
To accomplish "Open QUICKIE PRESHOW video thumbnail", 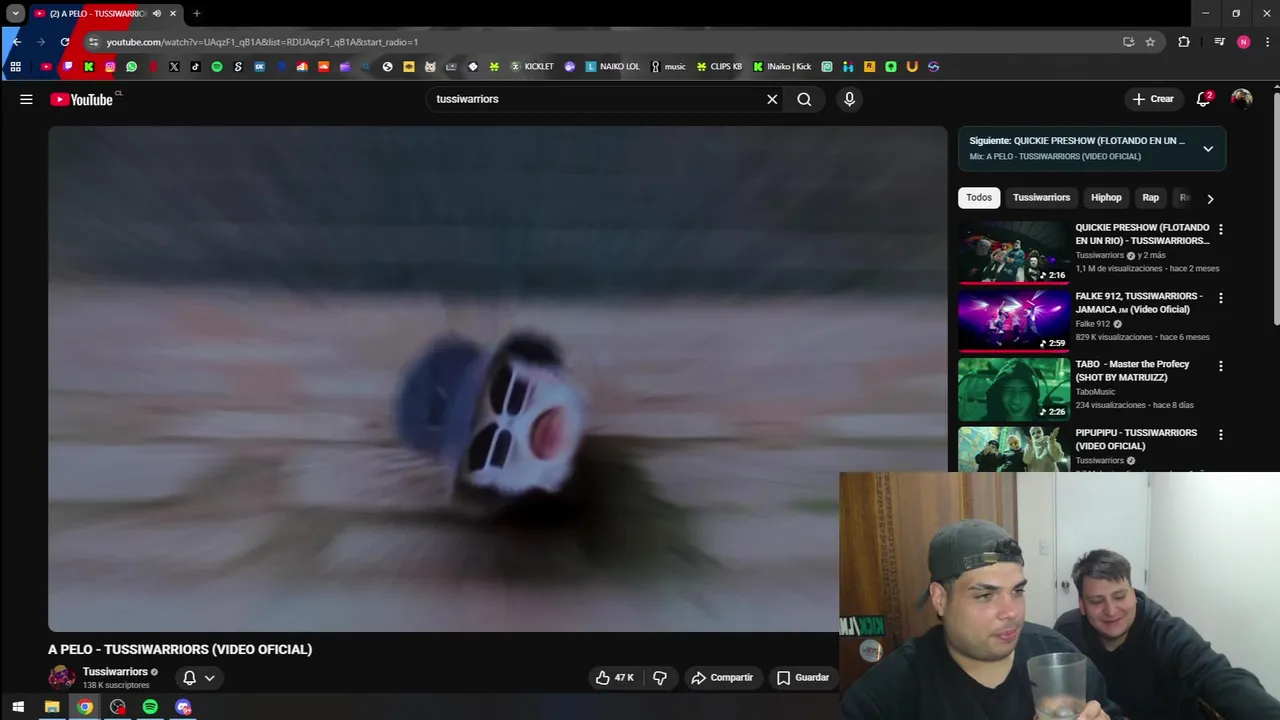I will pos(1014,252).
